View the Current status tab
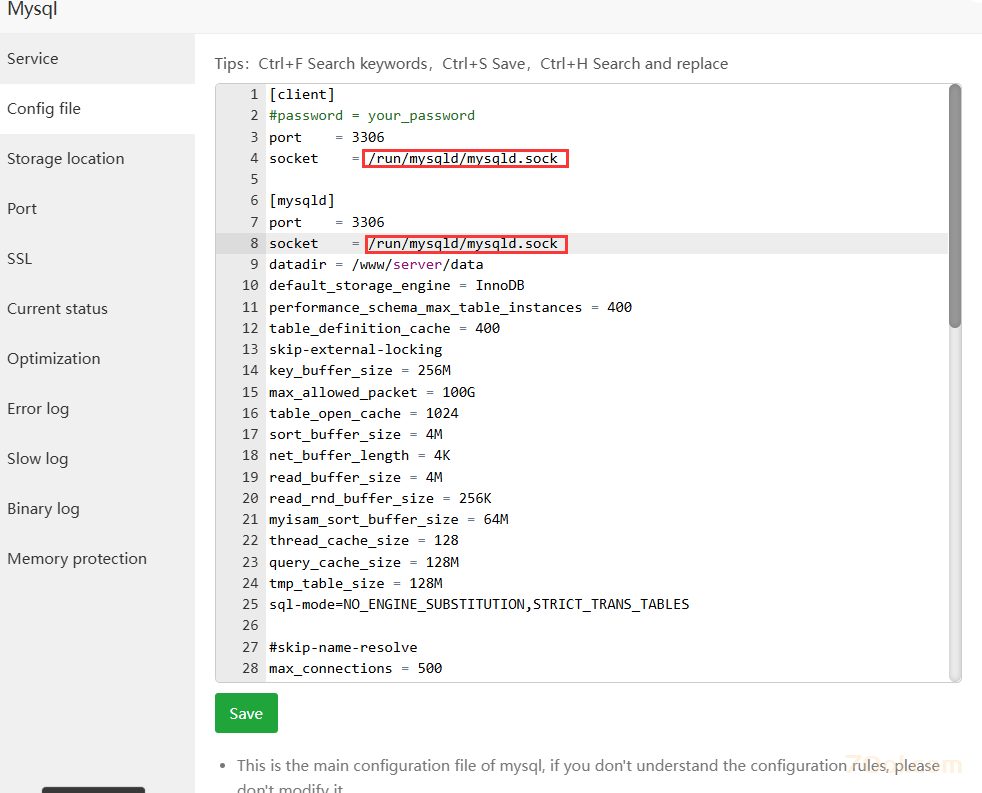Viewport: 982px width, 793px height. click(97, 309)
